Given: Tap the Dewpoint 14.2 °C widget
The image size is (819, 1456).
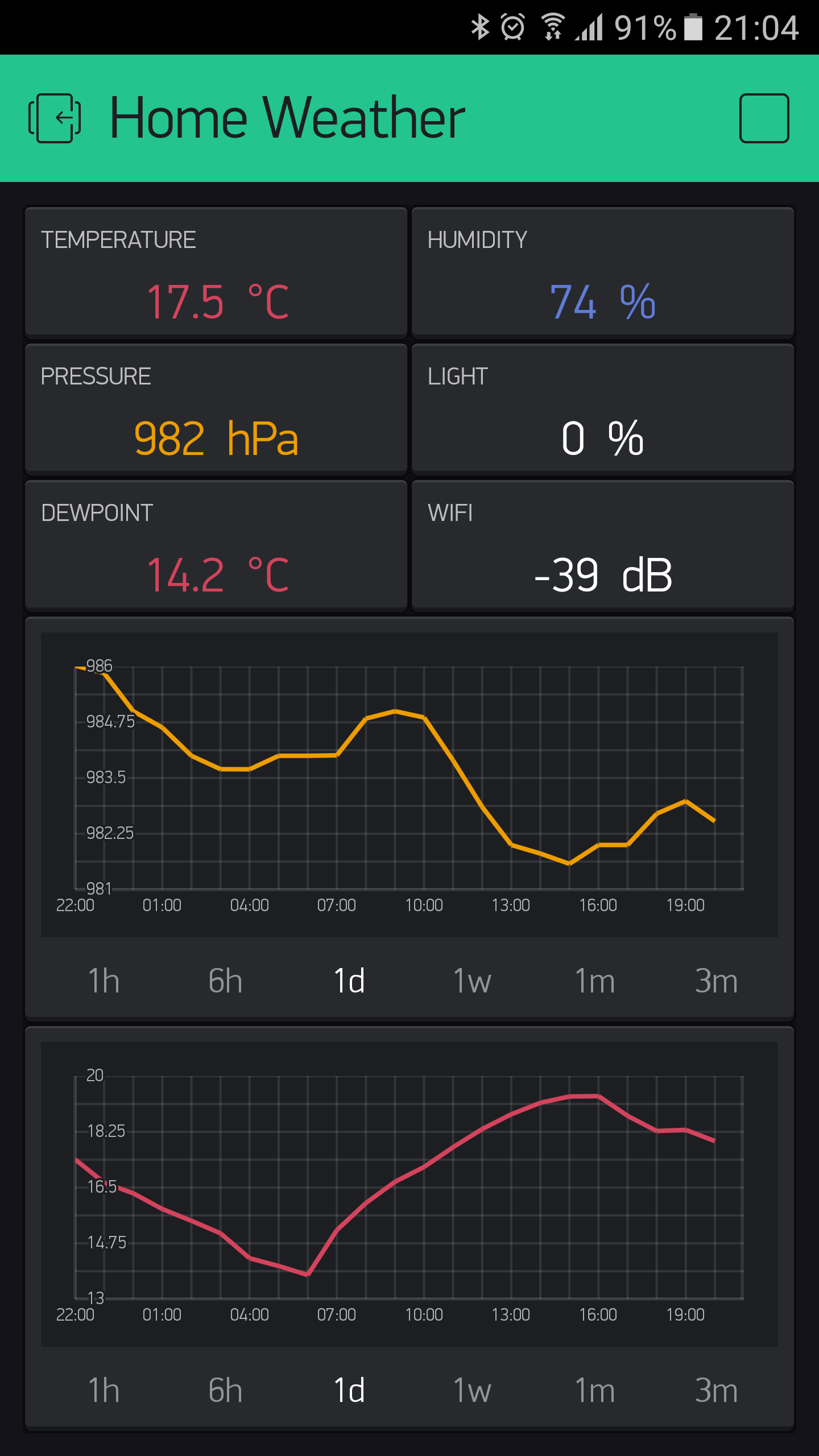Looking at the screenshot, I should (x=216, y=546).
